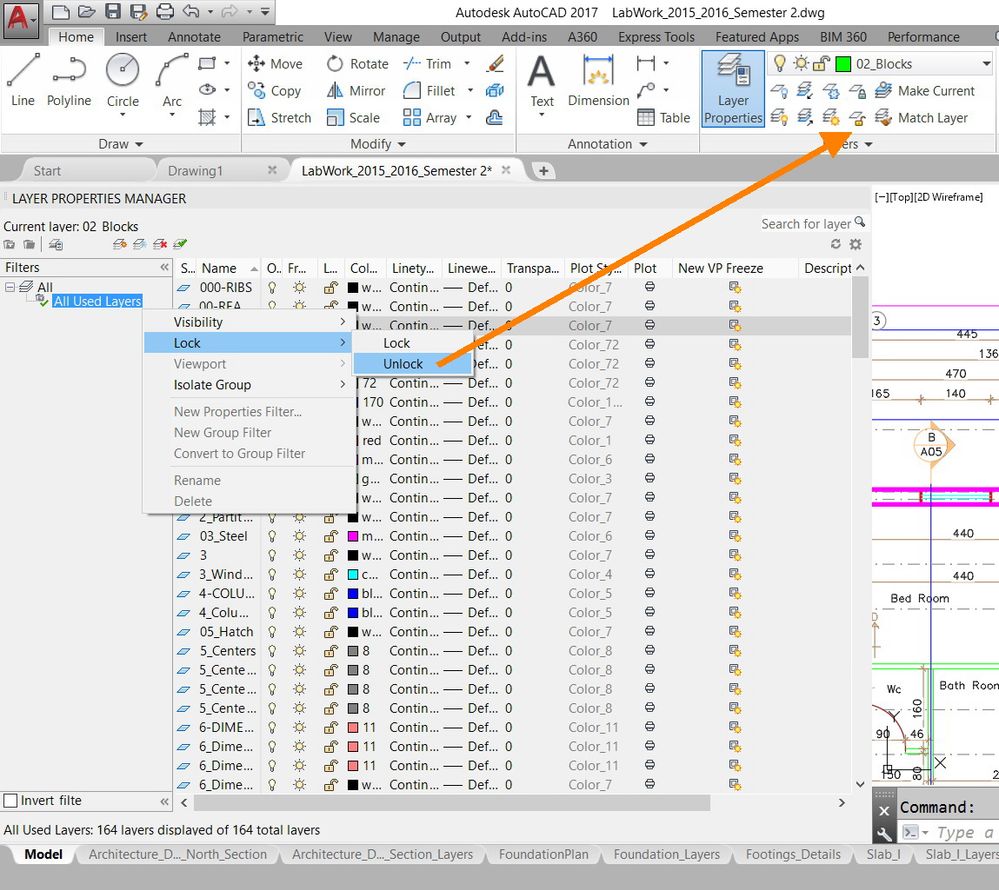Toggle lock padlock for layer 05_Hatch
The height and width of the screenshot is (890, 999).
pyautogui.click(x=331, y=631)
